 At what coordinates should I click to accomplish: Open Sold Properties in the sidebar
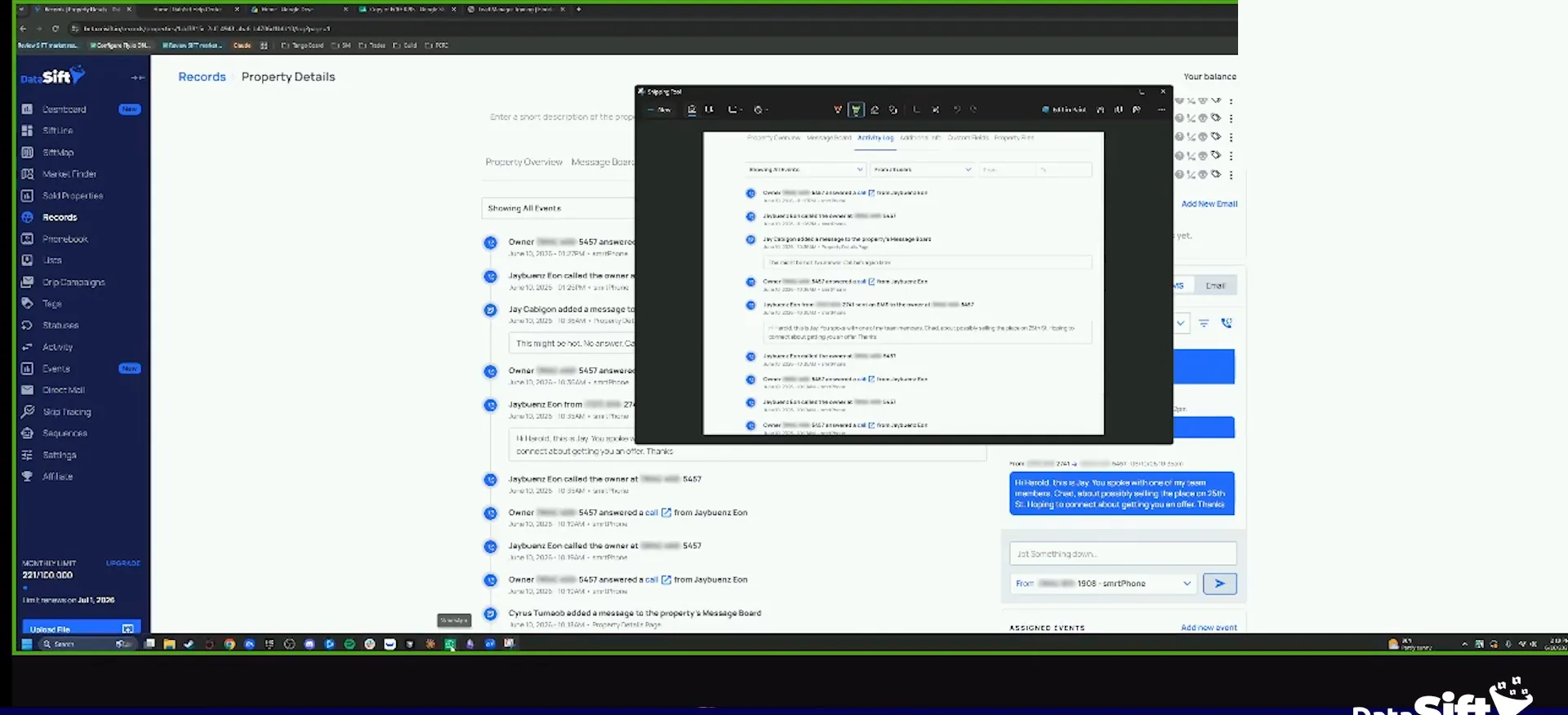point(72,196)
